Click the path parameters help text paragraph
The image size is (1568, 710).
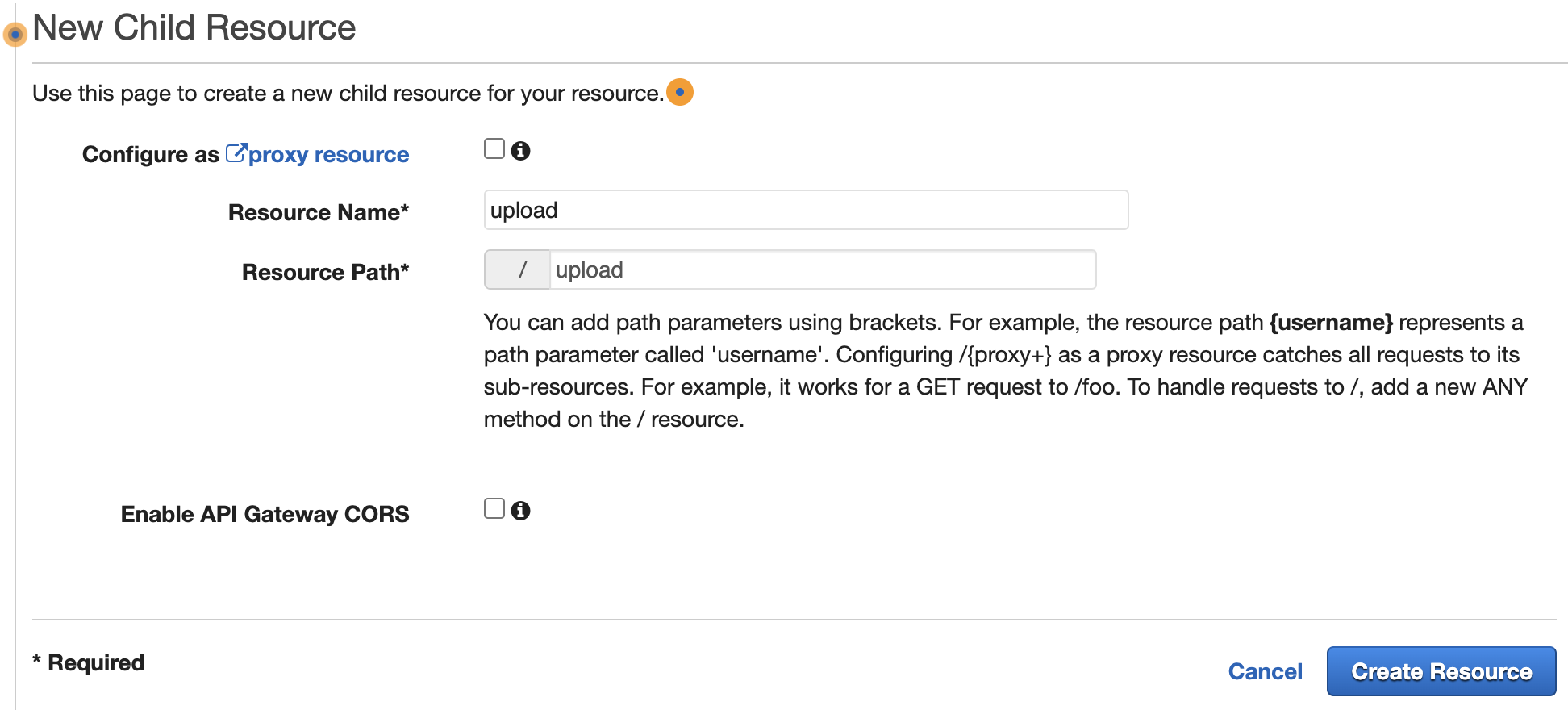point(1004,370)
